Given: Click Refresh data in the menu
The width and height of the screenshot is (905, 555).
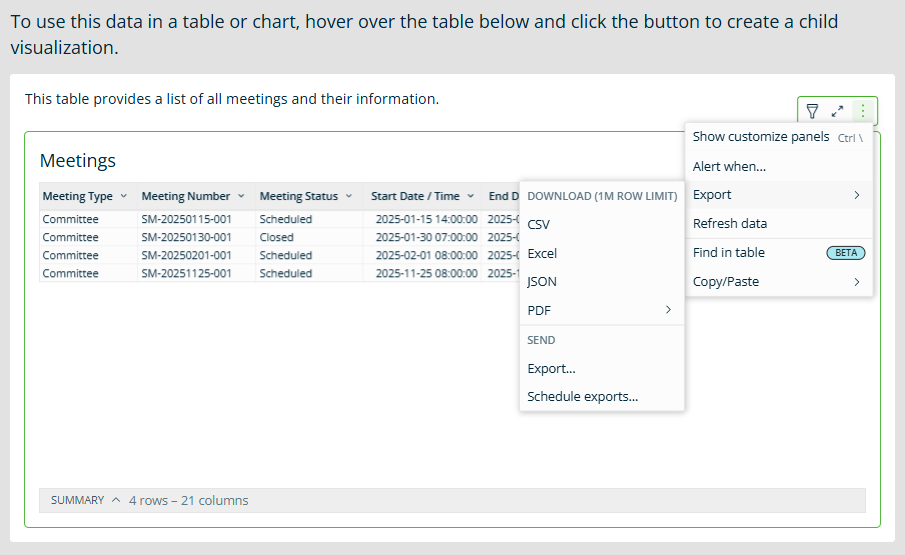Looking at the screenshot, I should [x=730, y=224].
